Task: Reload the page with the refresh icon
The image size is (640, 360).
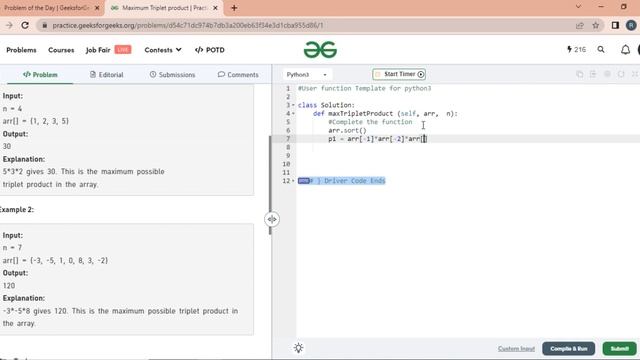Action: pyautogui.click(x=25, y=25)
